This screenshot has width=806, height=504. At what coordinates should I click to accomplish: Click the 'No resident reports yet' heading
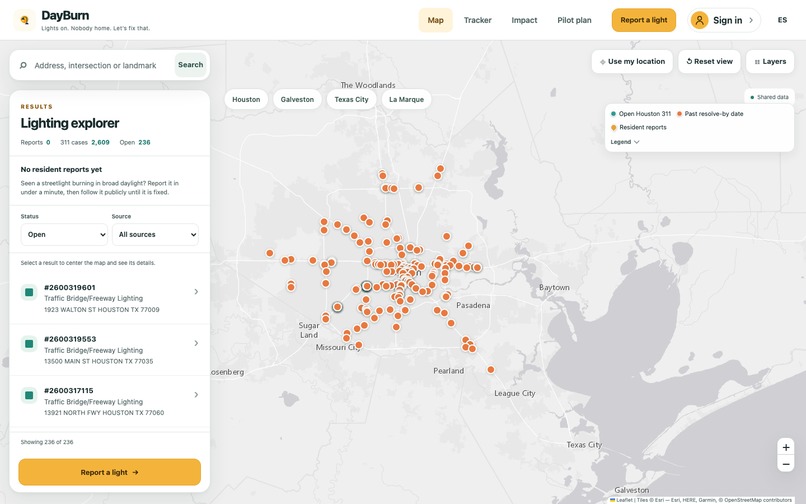click(x=61, y=169)
